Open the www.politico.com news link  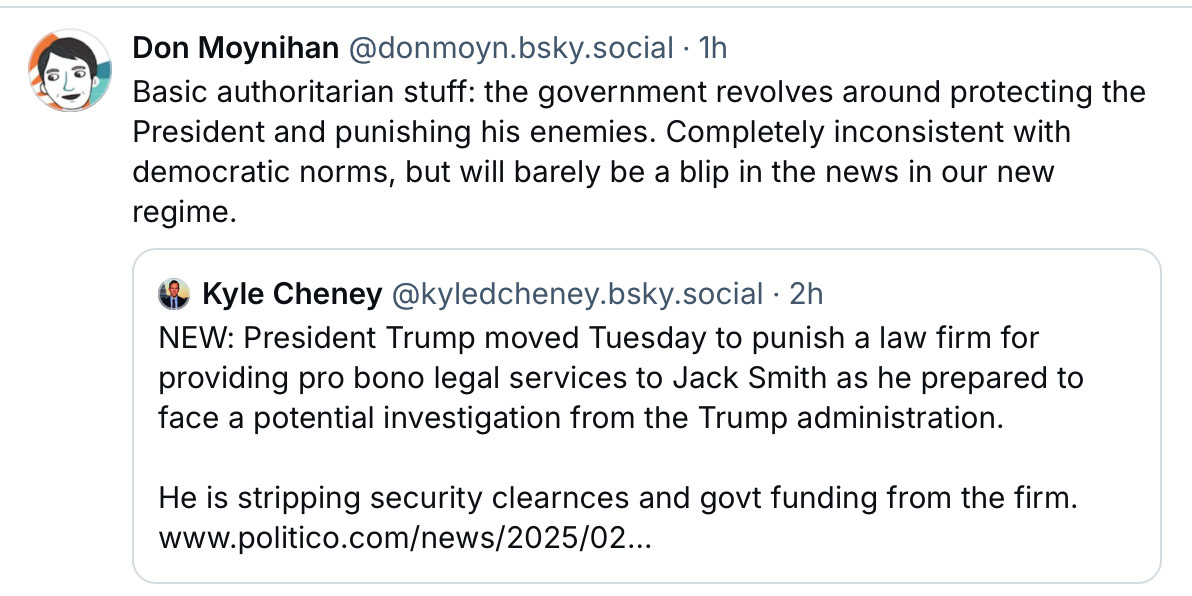[x=405, y=539]
